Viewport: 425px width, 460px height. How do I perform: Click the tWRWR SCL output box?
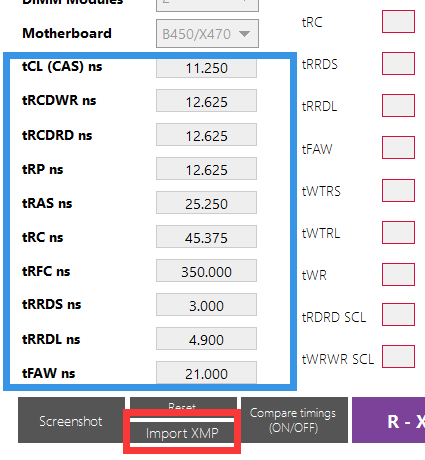[398, 357]
